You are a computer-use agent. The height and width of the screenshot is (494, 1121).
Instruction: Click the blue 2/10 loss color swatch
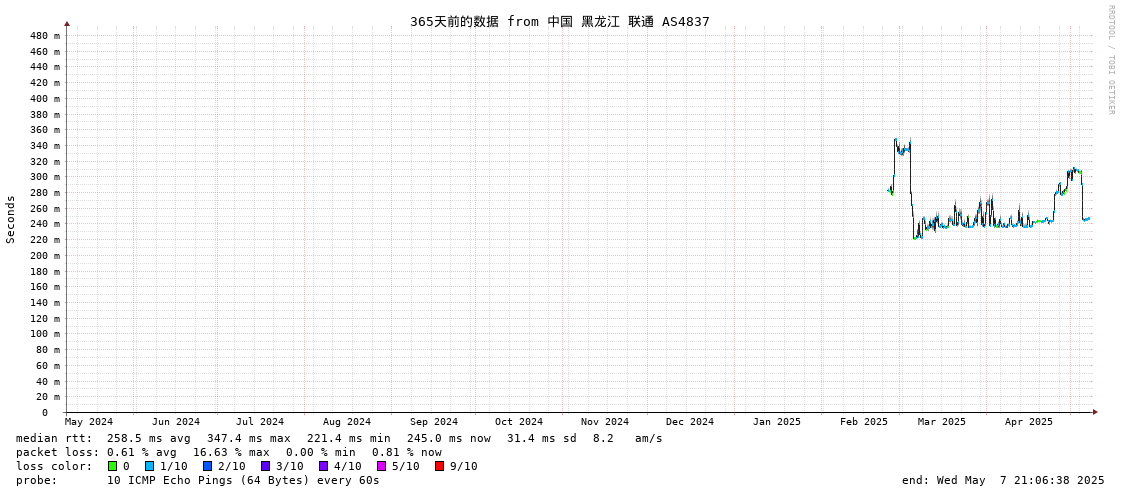tap(207, 466)
